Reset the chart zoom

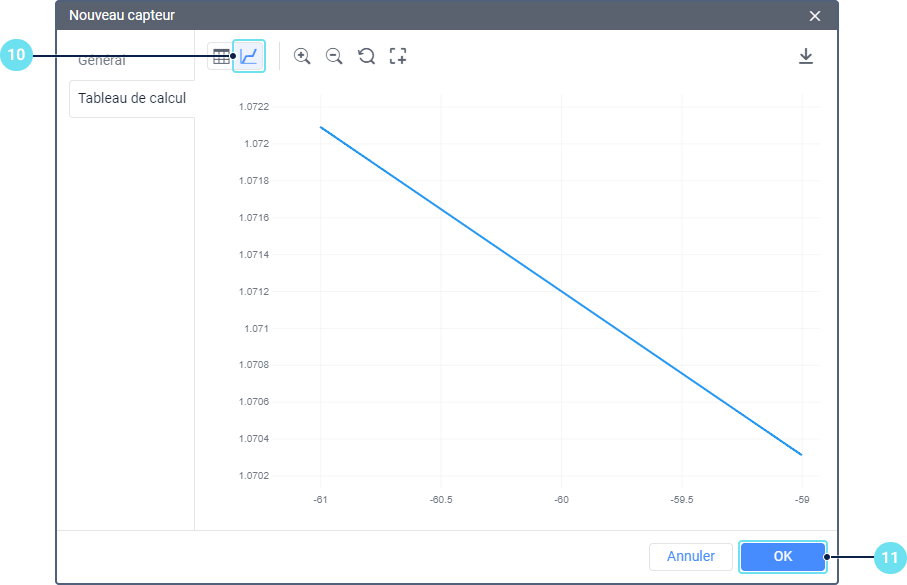point(366,56)
